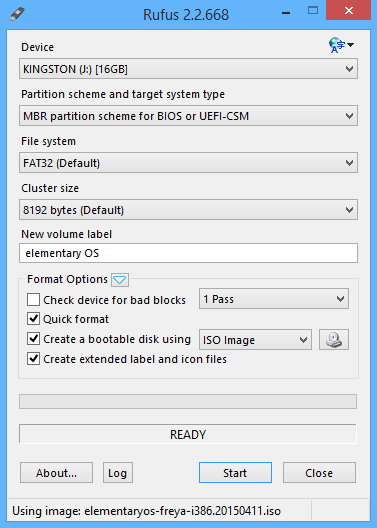The height and width of the screenshot is (528, 377).
Task: Uncheck Create extended label and icon files
Action: click(33, 359)
